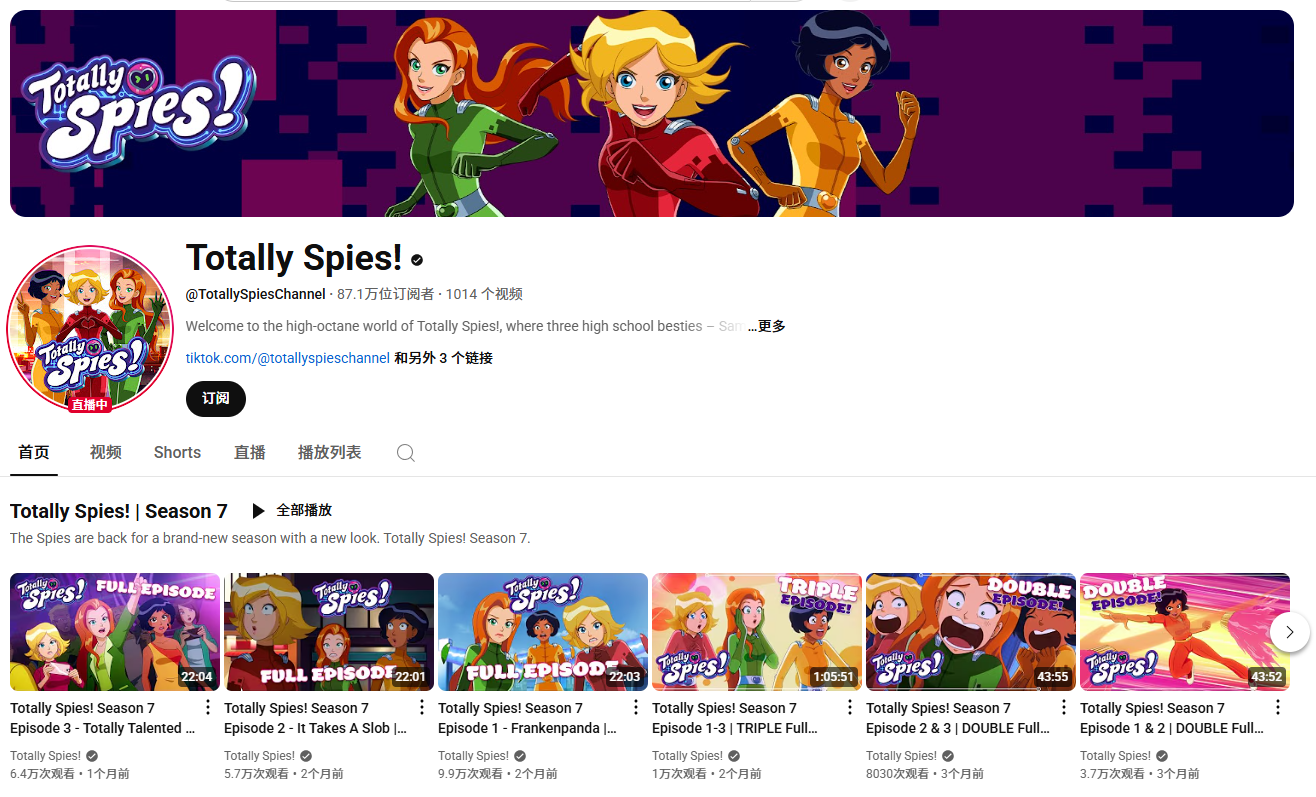Play all Season 7 with 全部播放
Image resolution: width=1316 pixels, height=797 pixels.
[292, 511]
